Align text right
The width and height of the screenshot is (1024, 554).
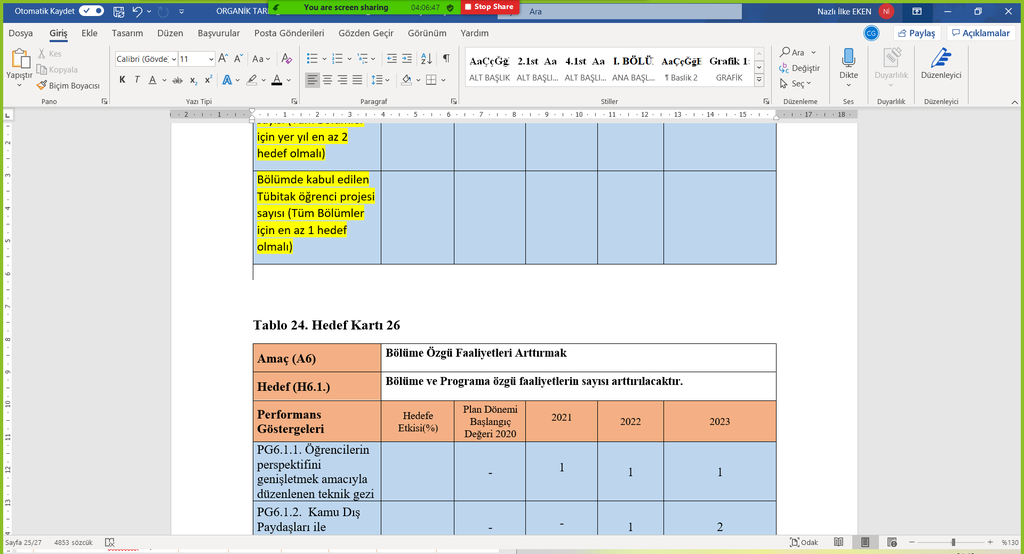pos(342,80)
